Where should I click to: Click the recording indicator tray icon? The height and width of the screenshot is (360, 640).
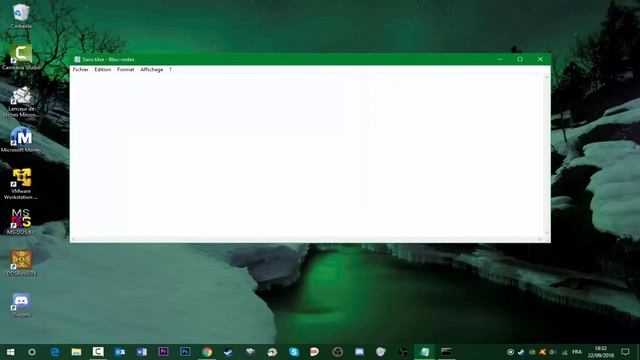coord(510,352)
